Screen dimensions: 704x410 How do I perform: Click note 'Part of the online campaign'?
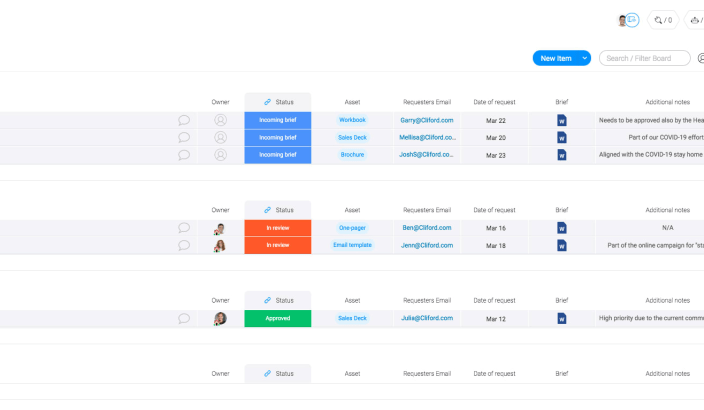click(656, 245)
